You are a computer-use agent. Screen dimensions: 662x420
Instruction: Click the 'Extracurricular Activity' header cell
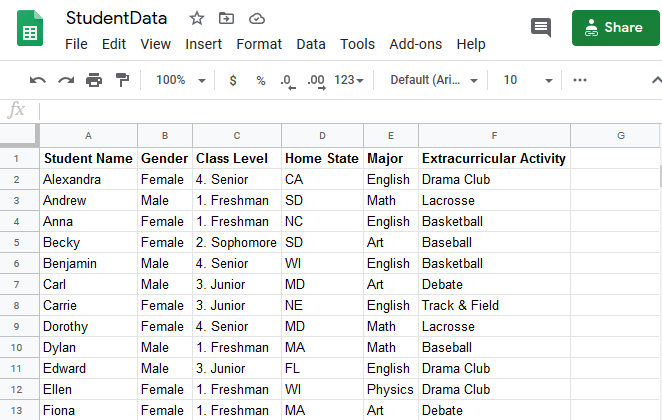click(x=494, y=158)
